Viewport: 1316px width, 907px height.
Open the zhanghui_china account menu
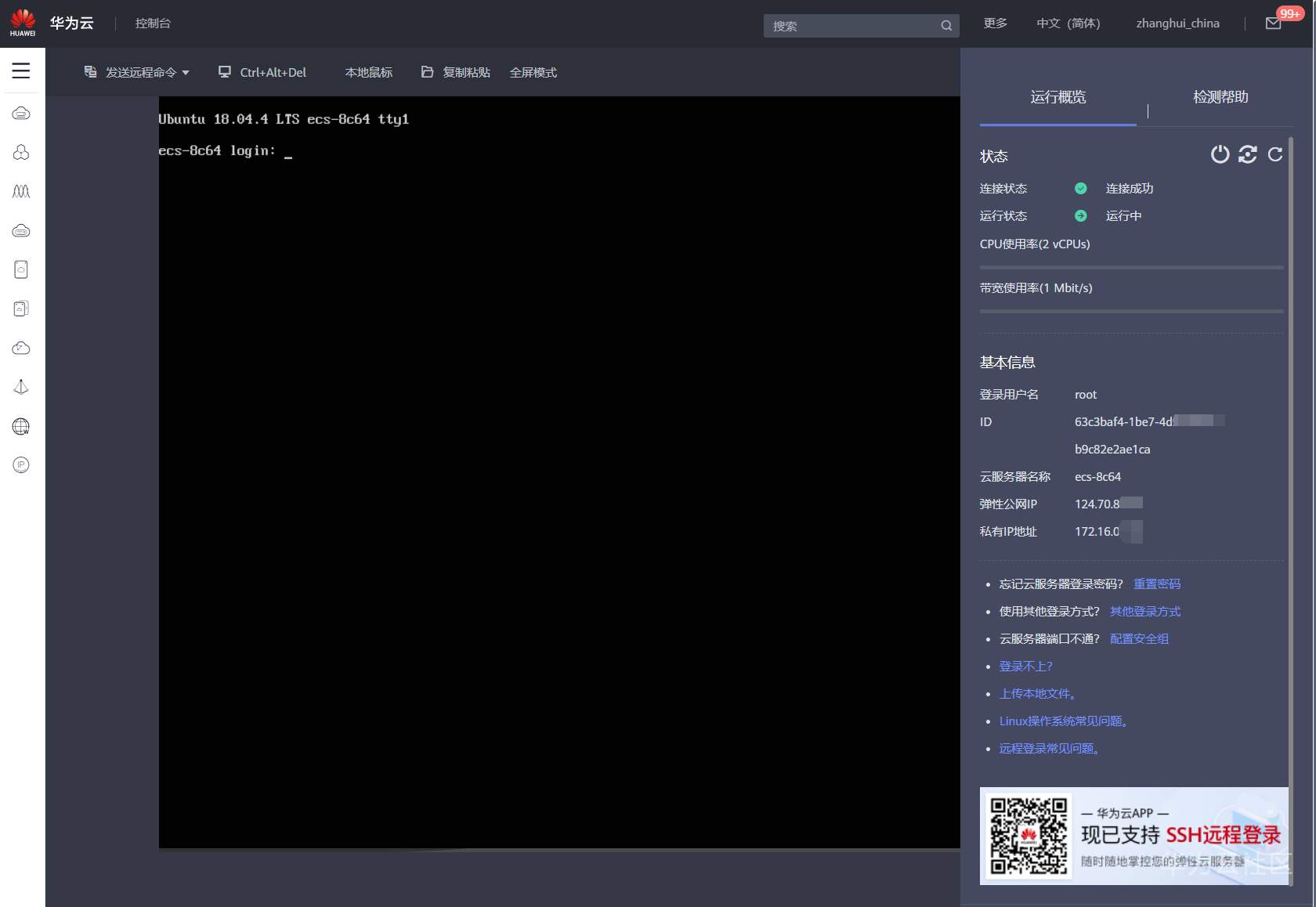tap(1177, 23)
